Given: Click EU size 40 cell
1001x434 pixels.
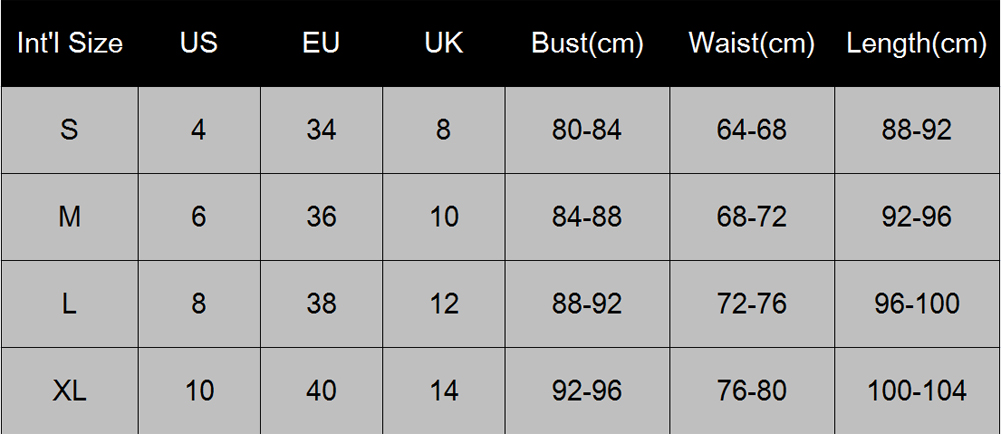Looking at the screenshot, I should (x=321, y=391).
